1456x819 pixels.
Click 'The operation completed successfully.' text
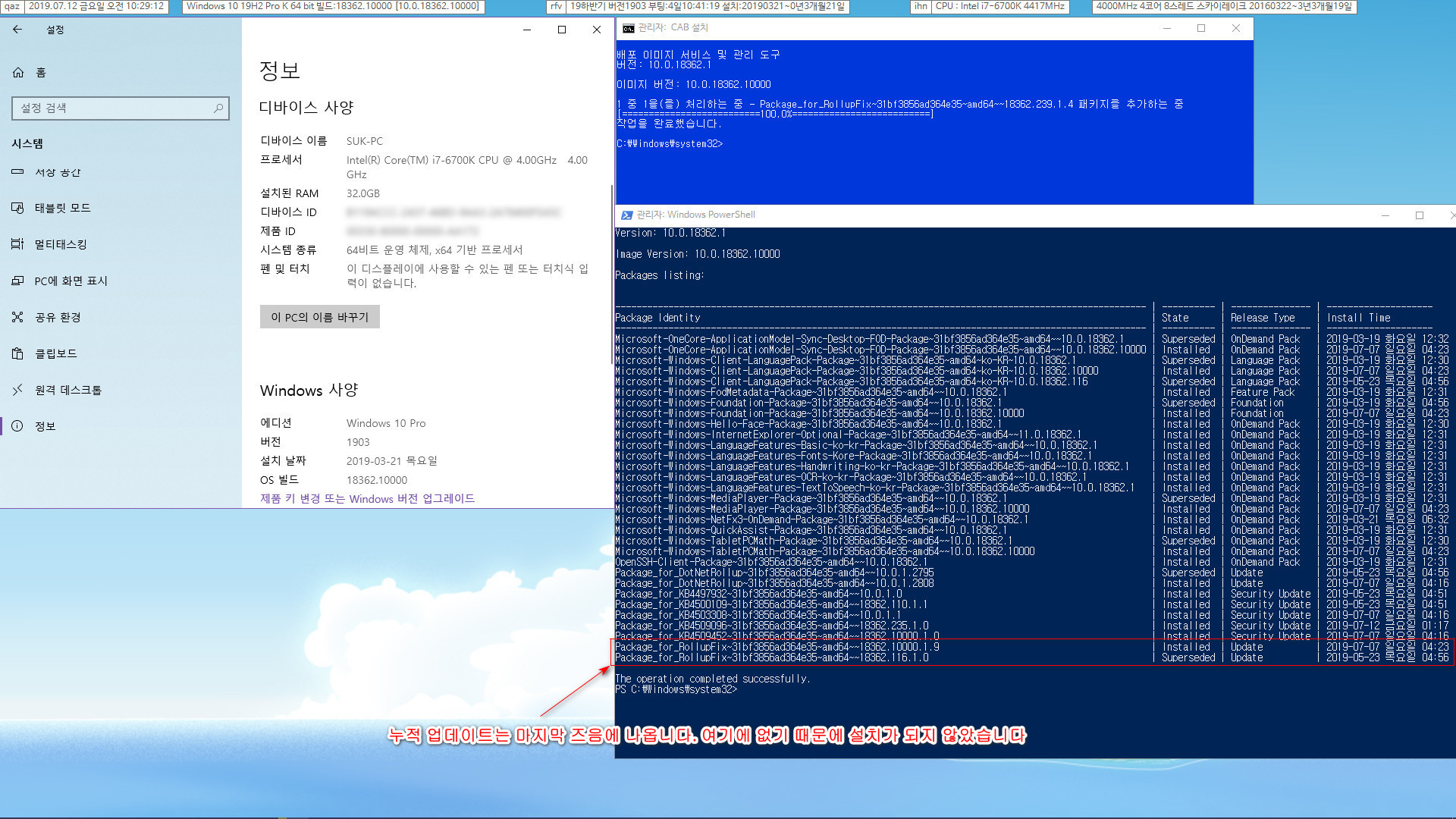pyautogui.click(x=712, y=679)
